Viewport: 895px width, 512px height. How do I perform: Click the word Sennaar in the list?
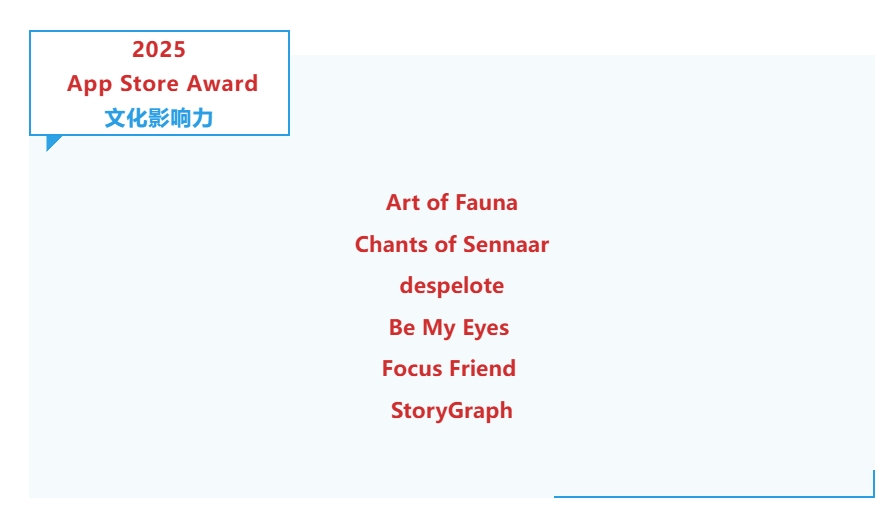click(x=507, y=244)
